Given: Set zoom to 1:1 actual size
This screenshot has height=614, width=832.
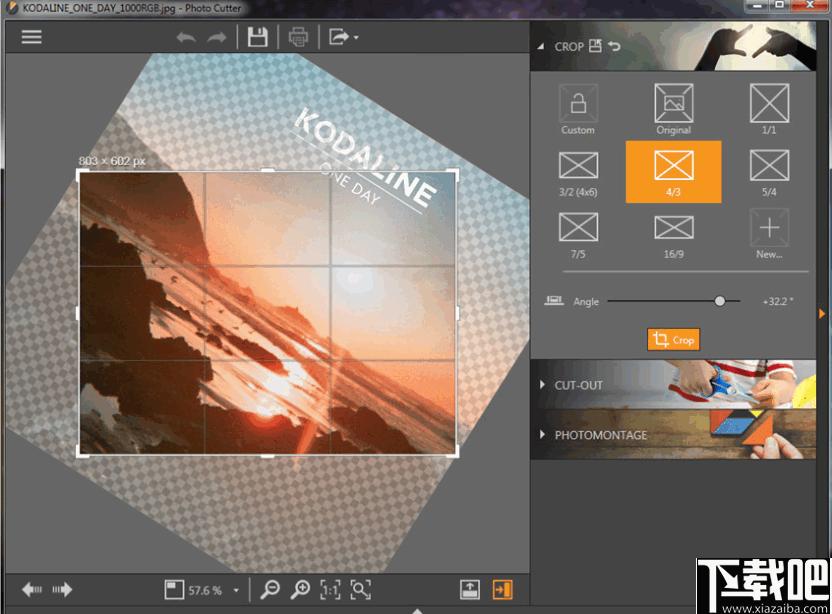Looking at the screenshot, I should [330, 590].
